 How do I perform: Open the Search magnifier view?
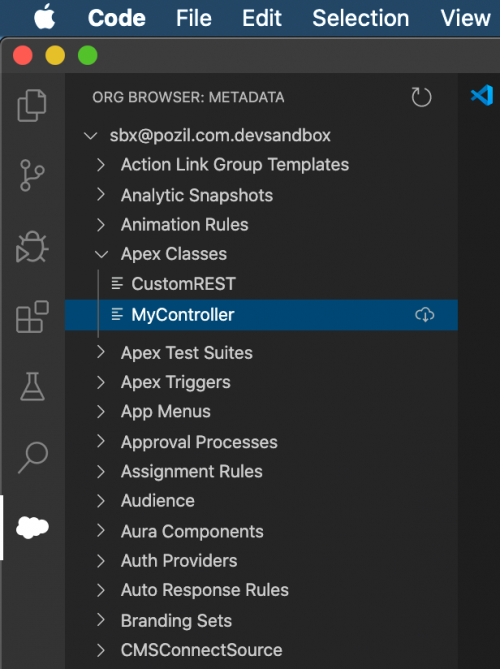(32, 457)
